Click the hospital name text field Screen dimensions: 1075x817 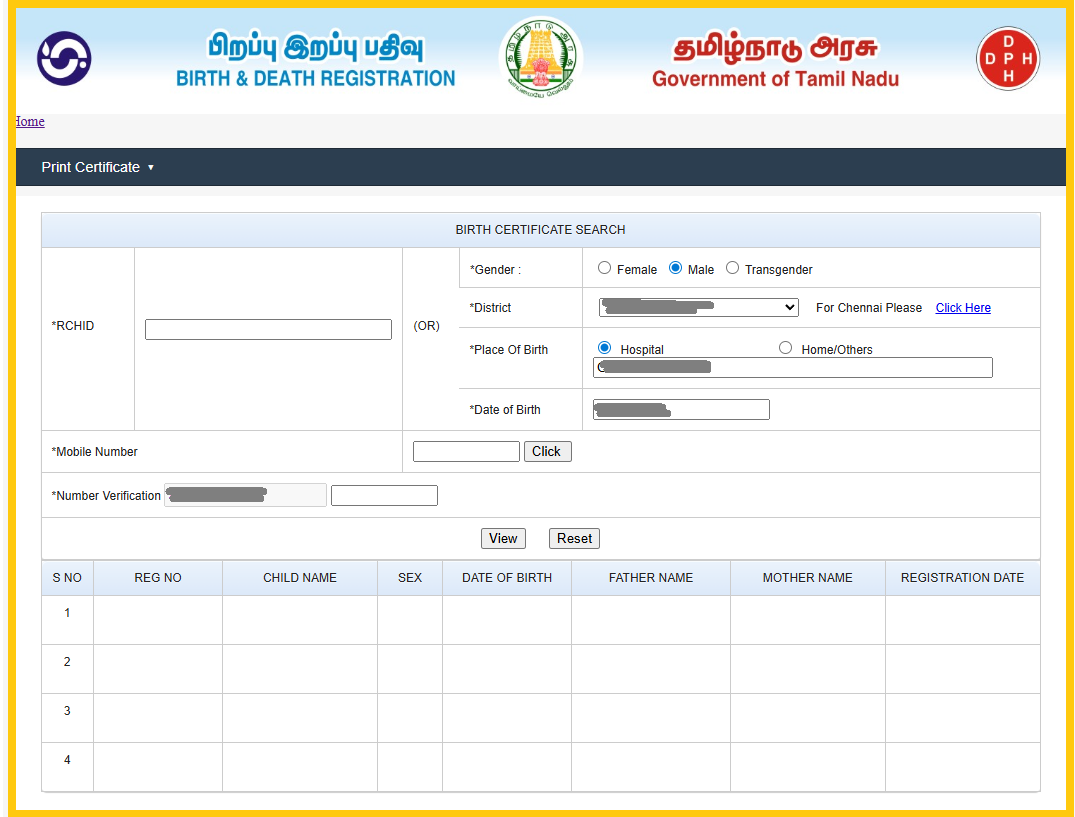792,368
